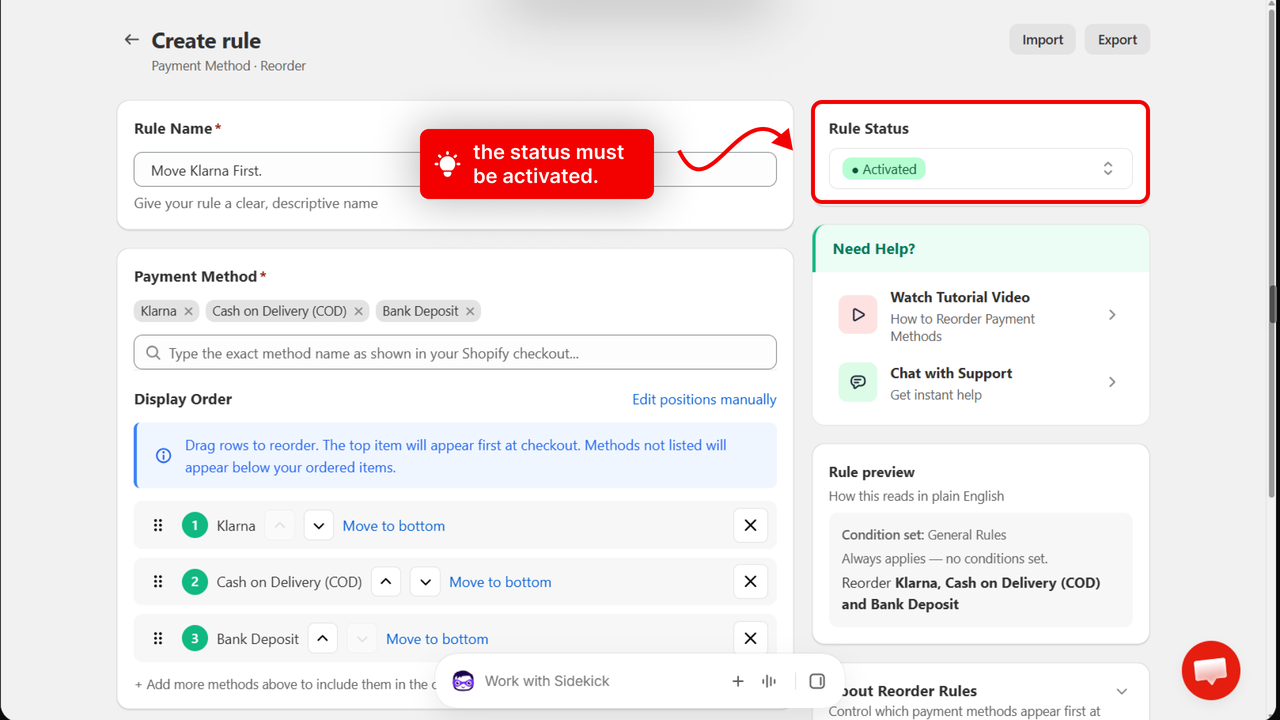1280x720 pixels.
Task: Click the Export button
Action: coord(1117,40)
